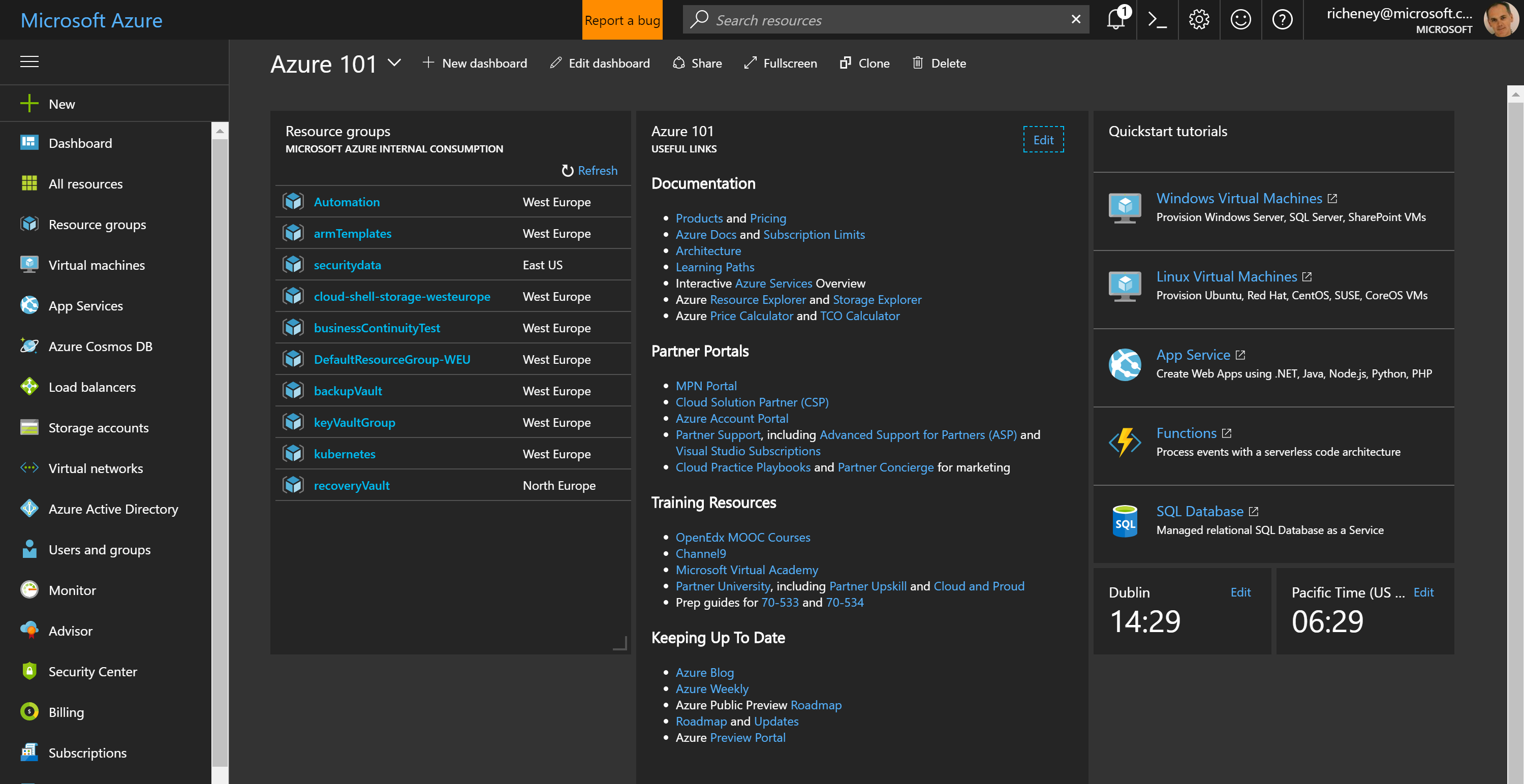Open the kubernetes resource group
This screenshot has width=1524, height=784.
pyautogui.click(x=345, y=454)
